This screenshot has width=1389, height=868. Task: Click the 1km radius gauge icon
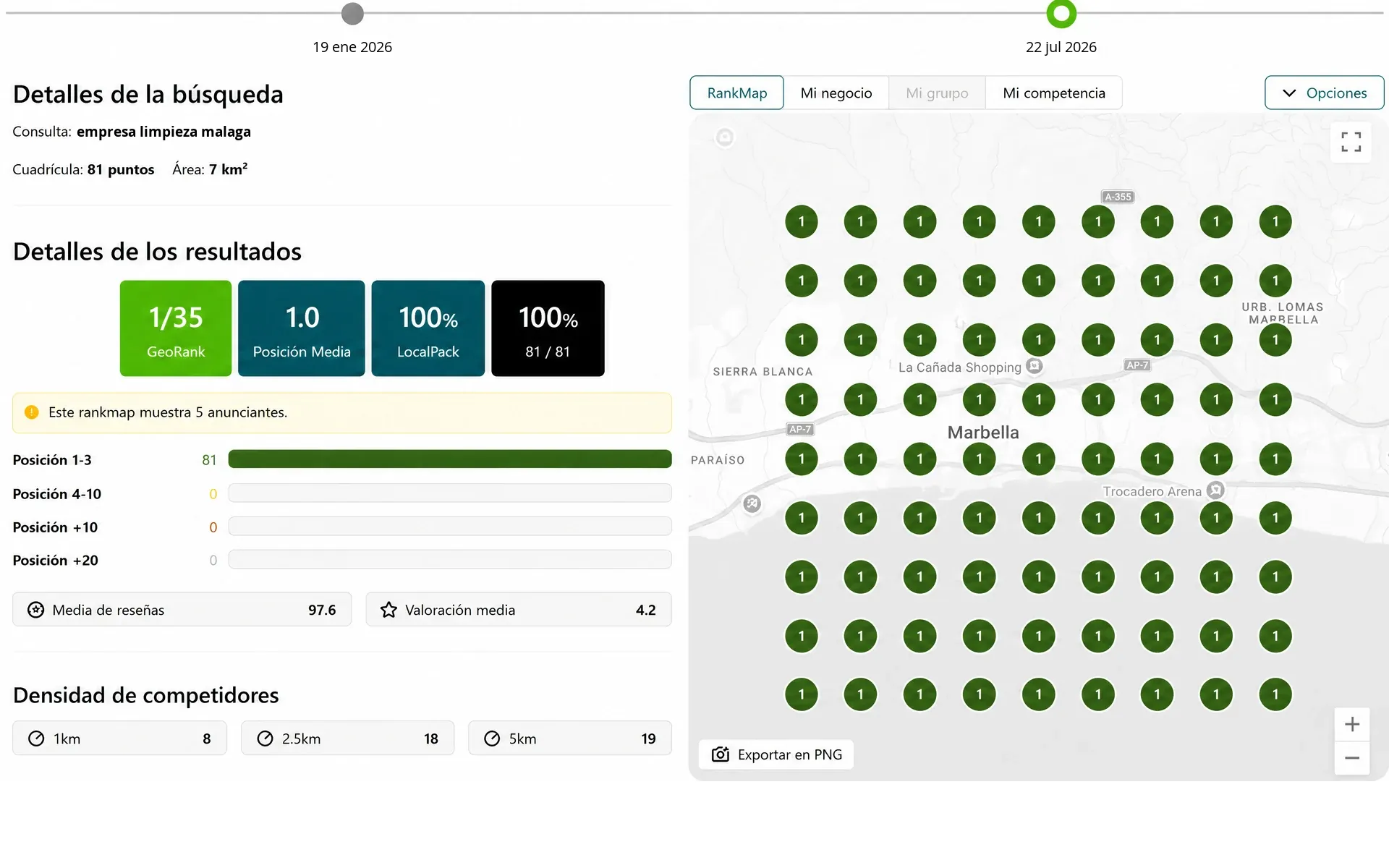[36, 739]
